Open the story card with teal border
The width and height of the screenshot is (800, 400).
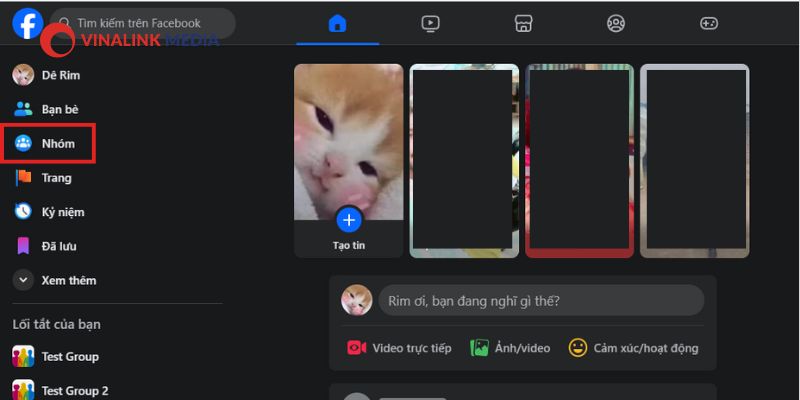[x=464, y=161]
